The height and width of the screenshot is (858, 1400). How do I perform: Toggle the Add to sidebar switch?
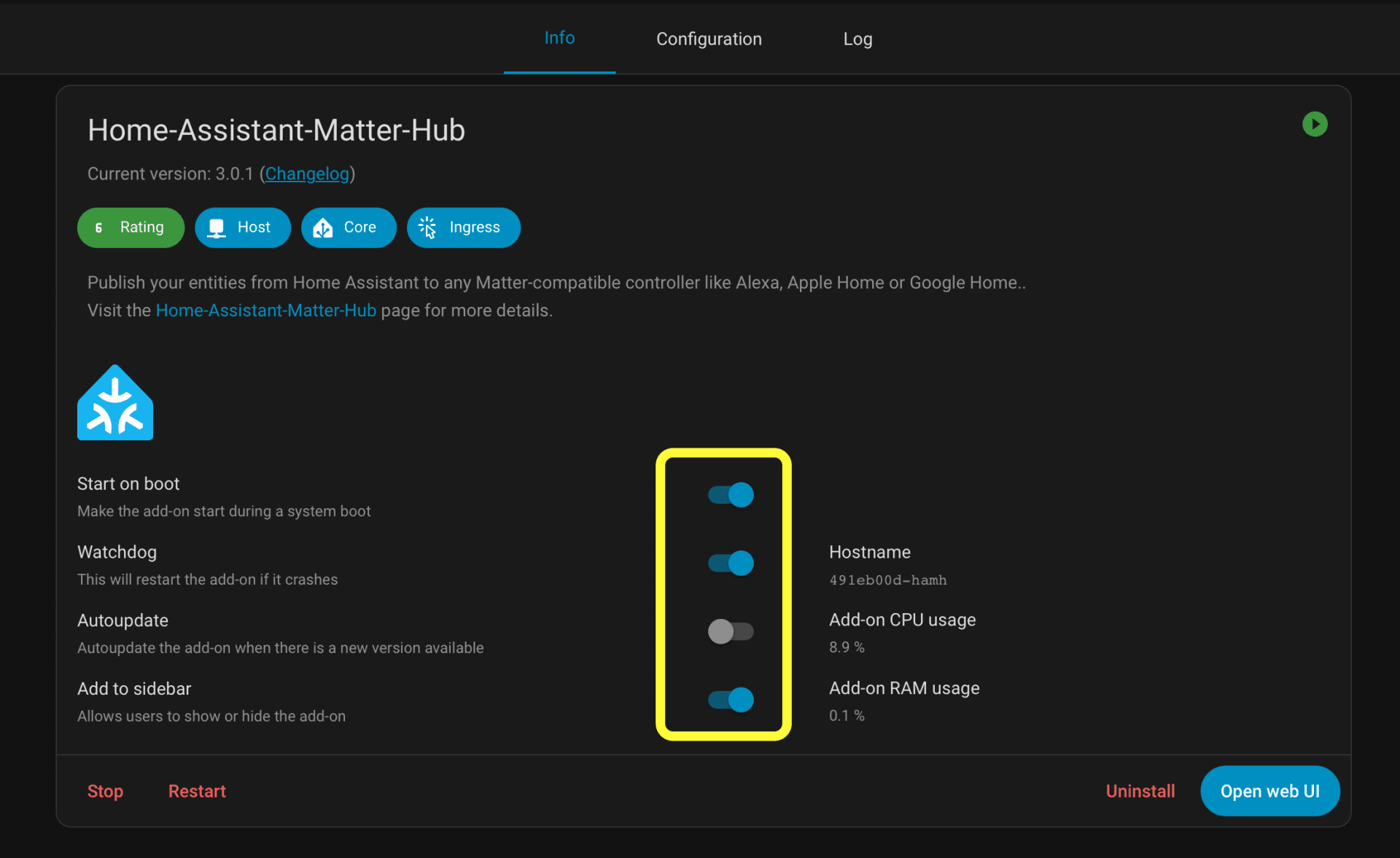(731, 700)
